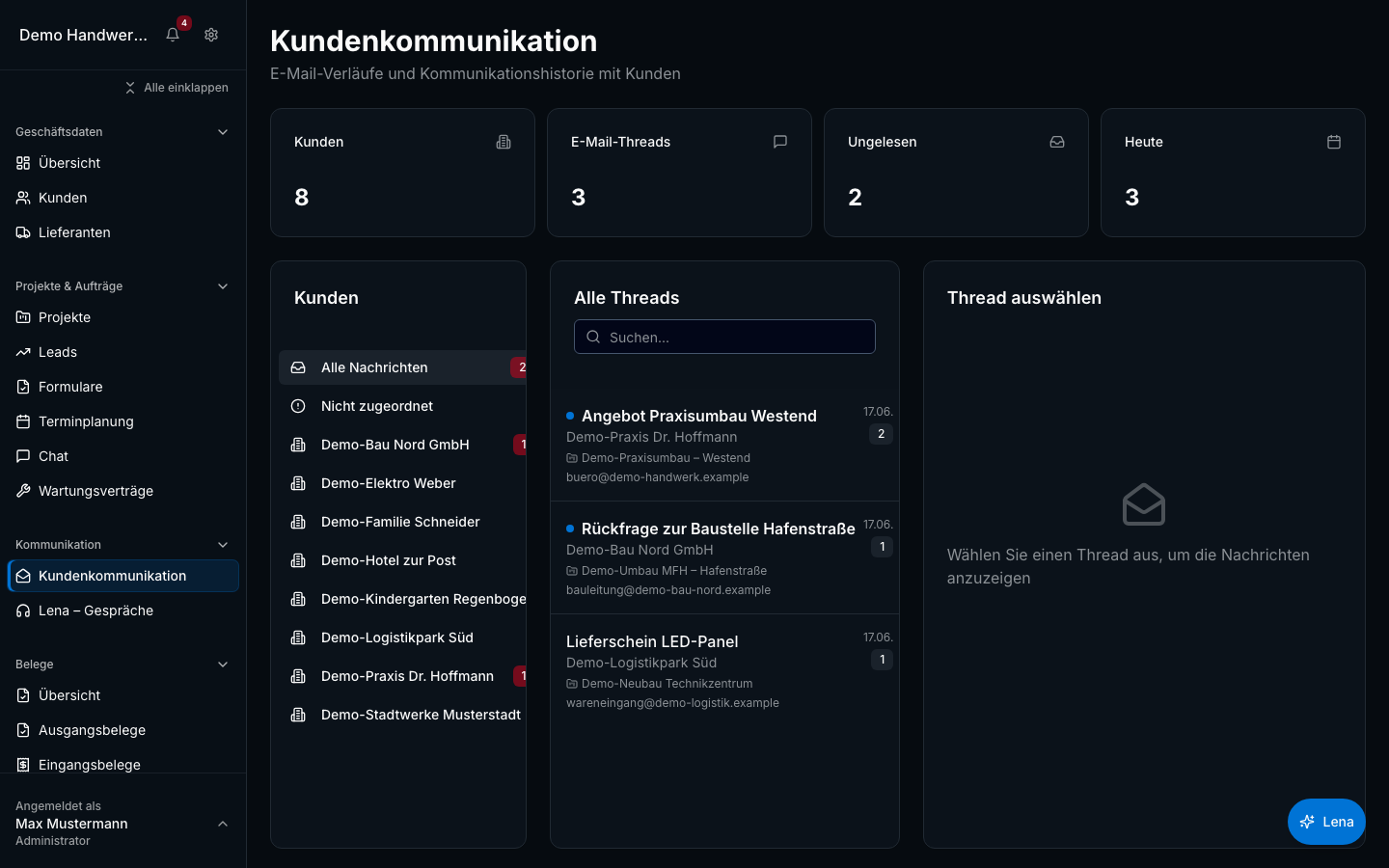
Task: Click the truck icon next to Lieferanten
Action: 23,232
